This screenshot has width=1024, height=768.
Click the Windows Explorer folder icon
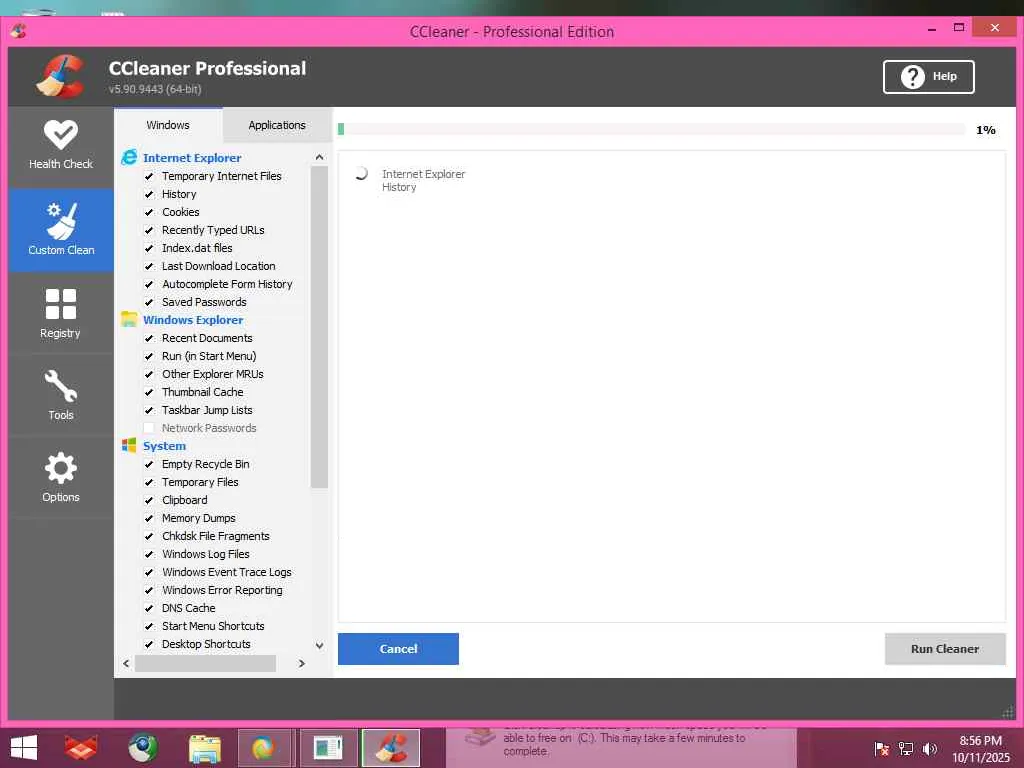tap(129, 319)
